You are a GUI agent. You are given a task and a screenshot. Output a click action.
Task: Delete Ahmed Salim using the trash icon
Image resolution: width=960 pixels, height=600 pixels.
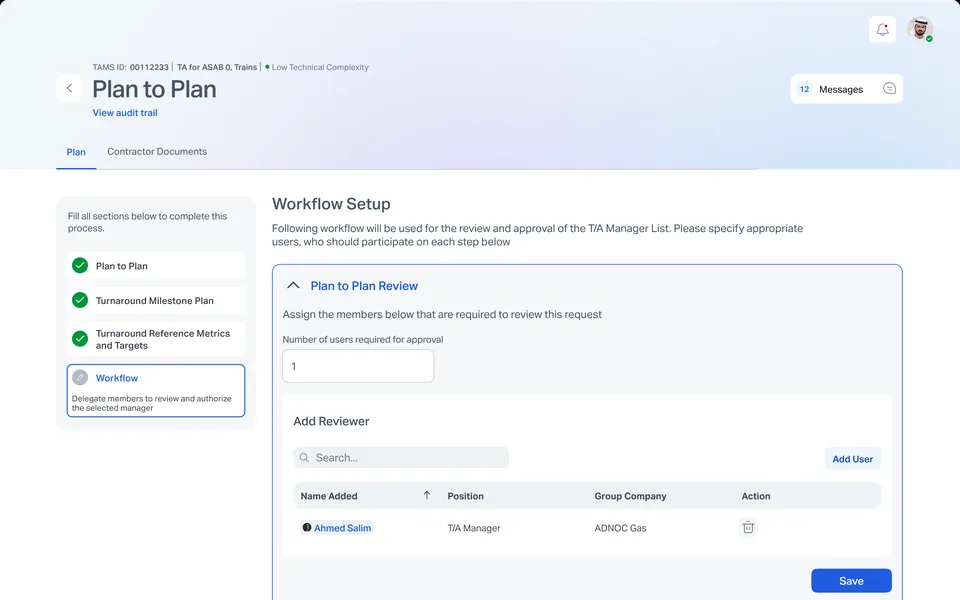748,527
